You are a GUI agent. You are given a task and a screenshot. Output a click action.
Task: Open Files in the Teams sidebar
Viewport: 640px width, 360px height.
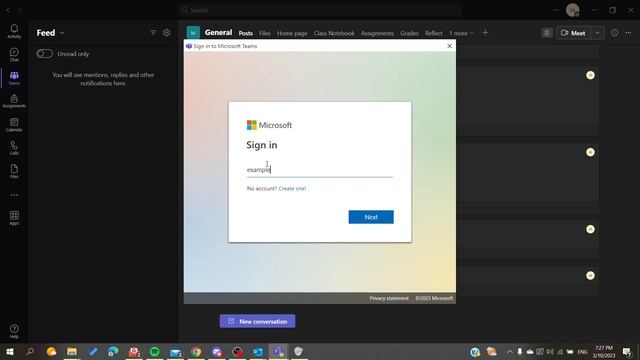(14, 171)
